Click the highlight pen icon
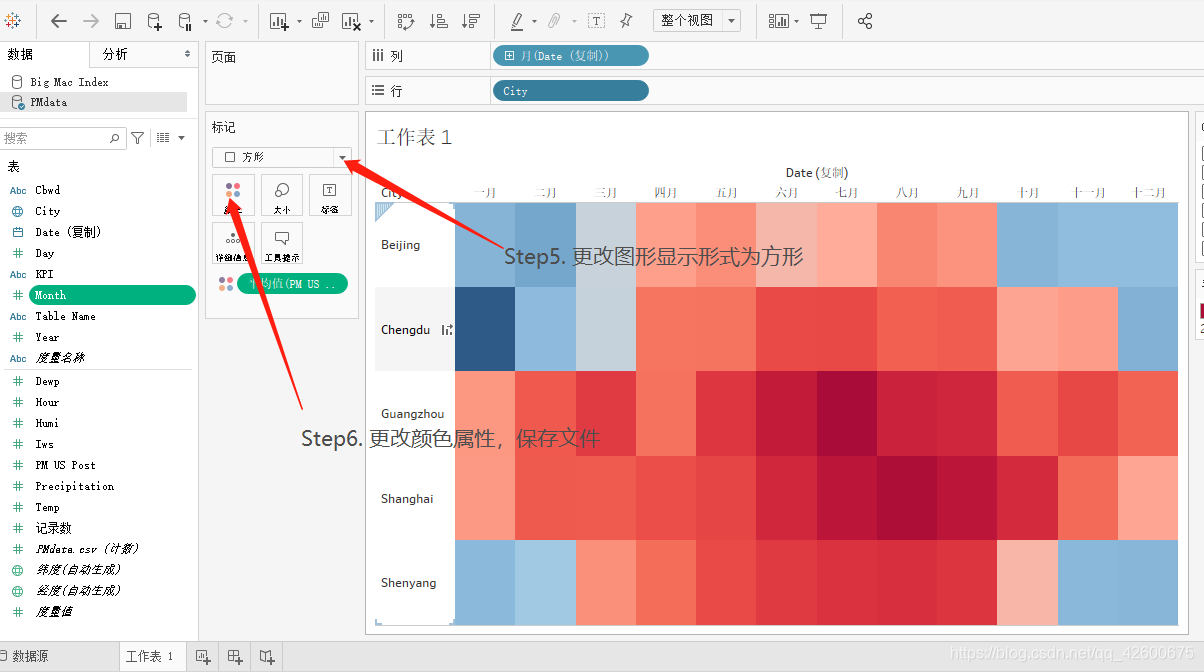This screenshot has width=1204, height=672. point(517,21)
